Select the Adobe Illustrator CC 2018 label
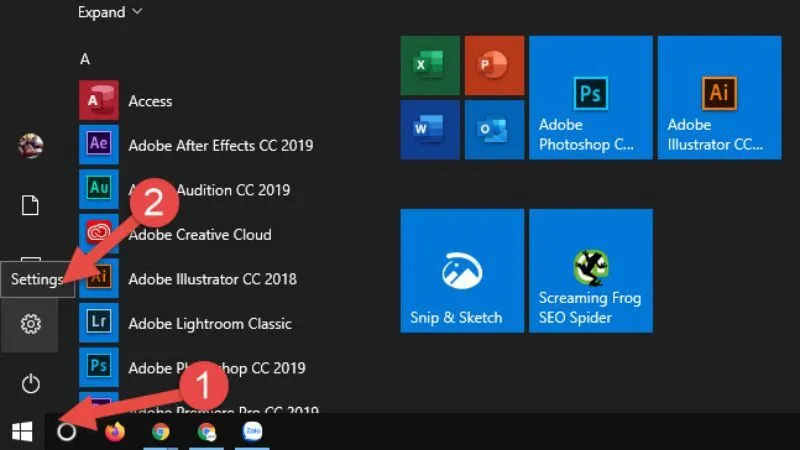 [212, 279]
